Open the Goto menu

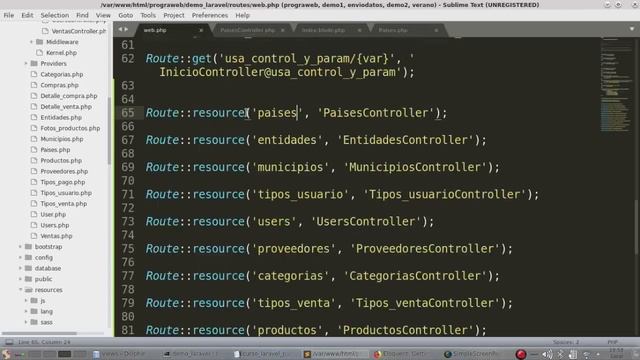[x=126, y=15]
